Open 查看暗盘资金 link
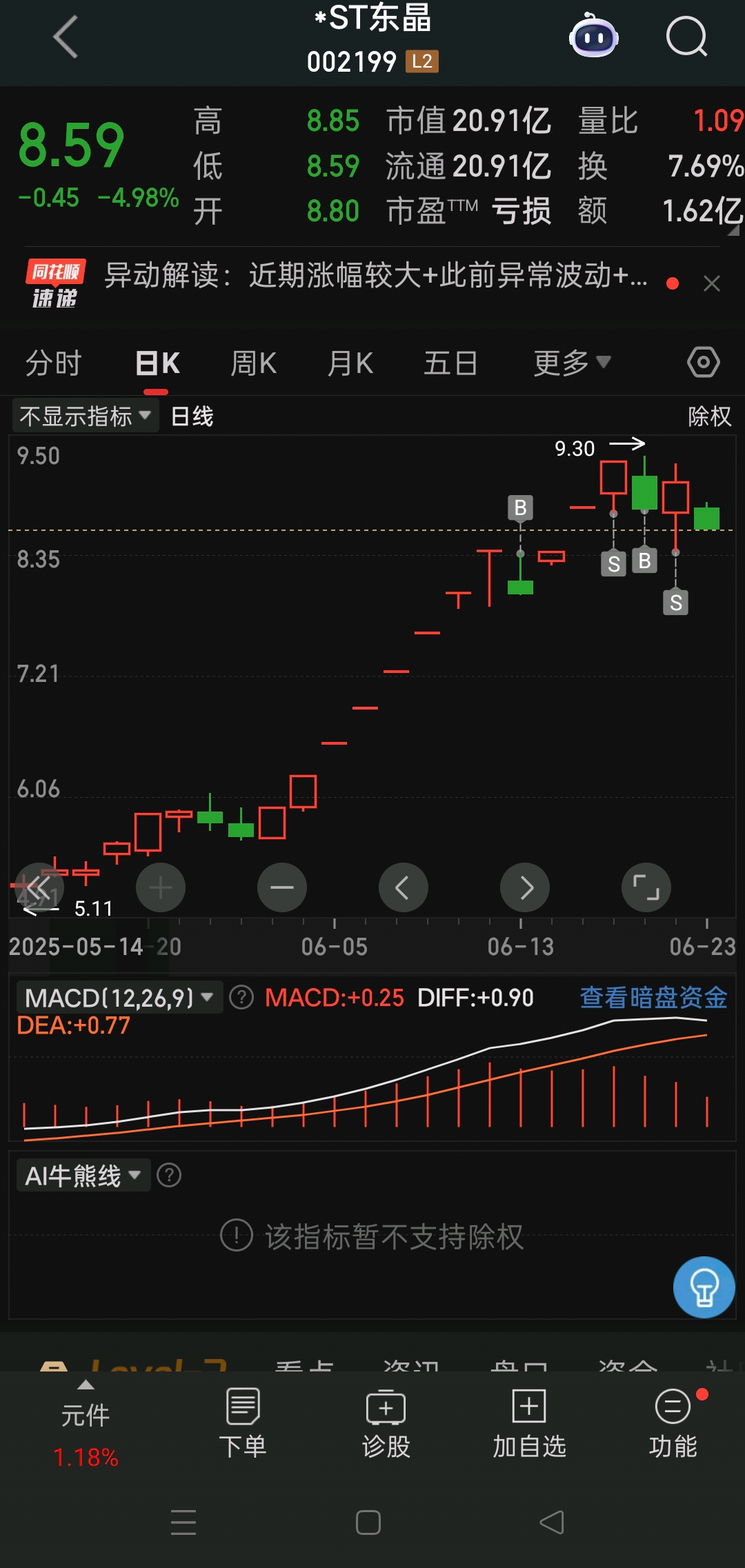Screen dimensions: 745x1568 click(x=654, y=997)
